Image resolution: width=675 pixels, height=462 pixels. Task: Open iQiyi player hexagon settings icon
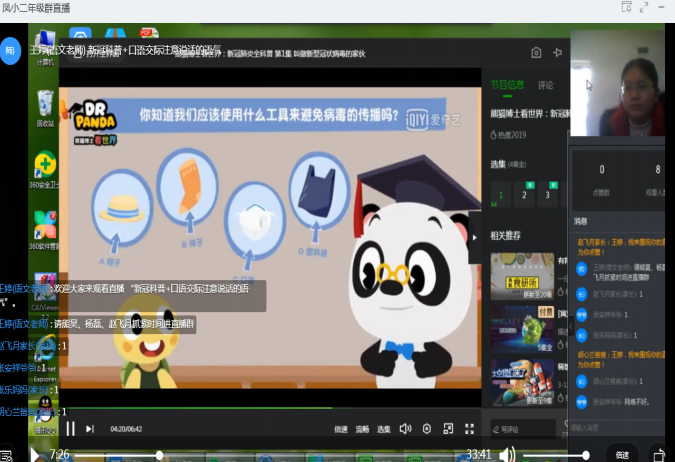427,429
